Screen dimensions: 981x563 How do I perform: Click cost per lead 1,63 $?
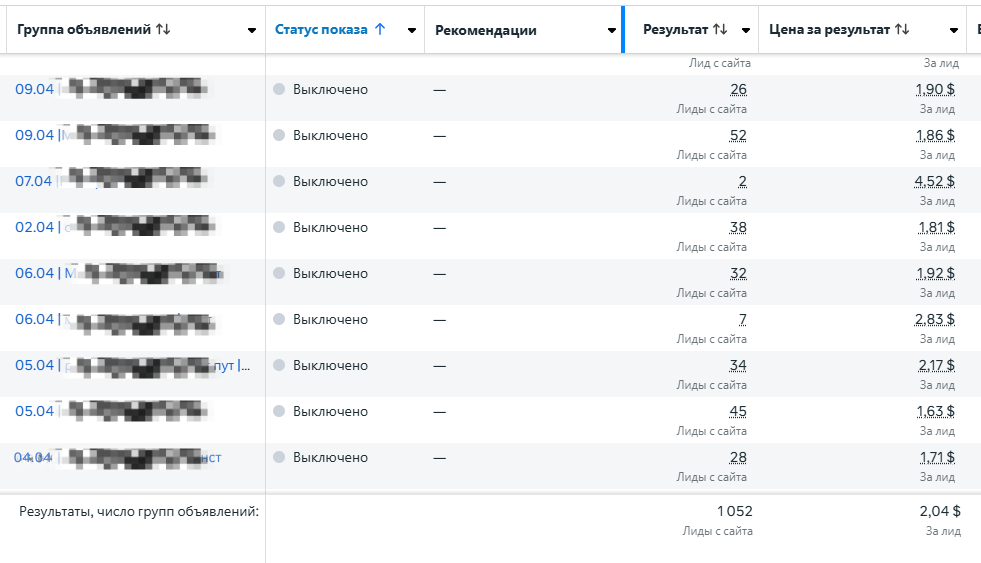coord(935,412)
